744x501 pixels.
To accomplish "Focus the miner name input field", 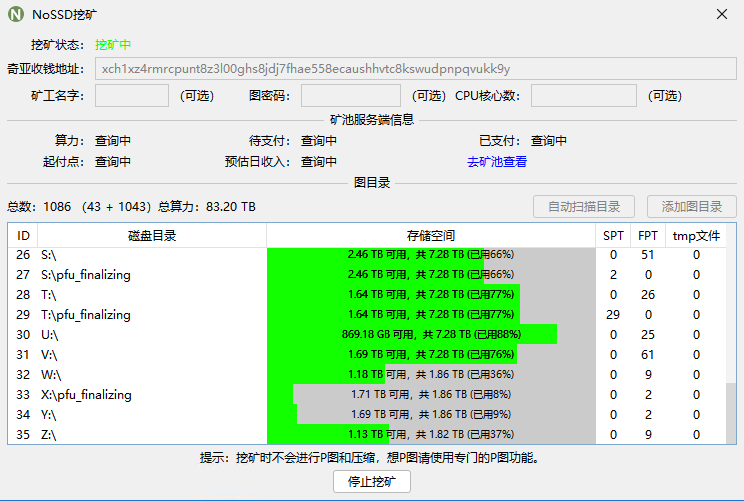I will click(x=131, y=96).
